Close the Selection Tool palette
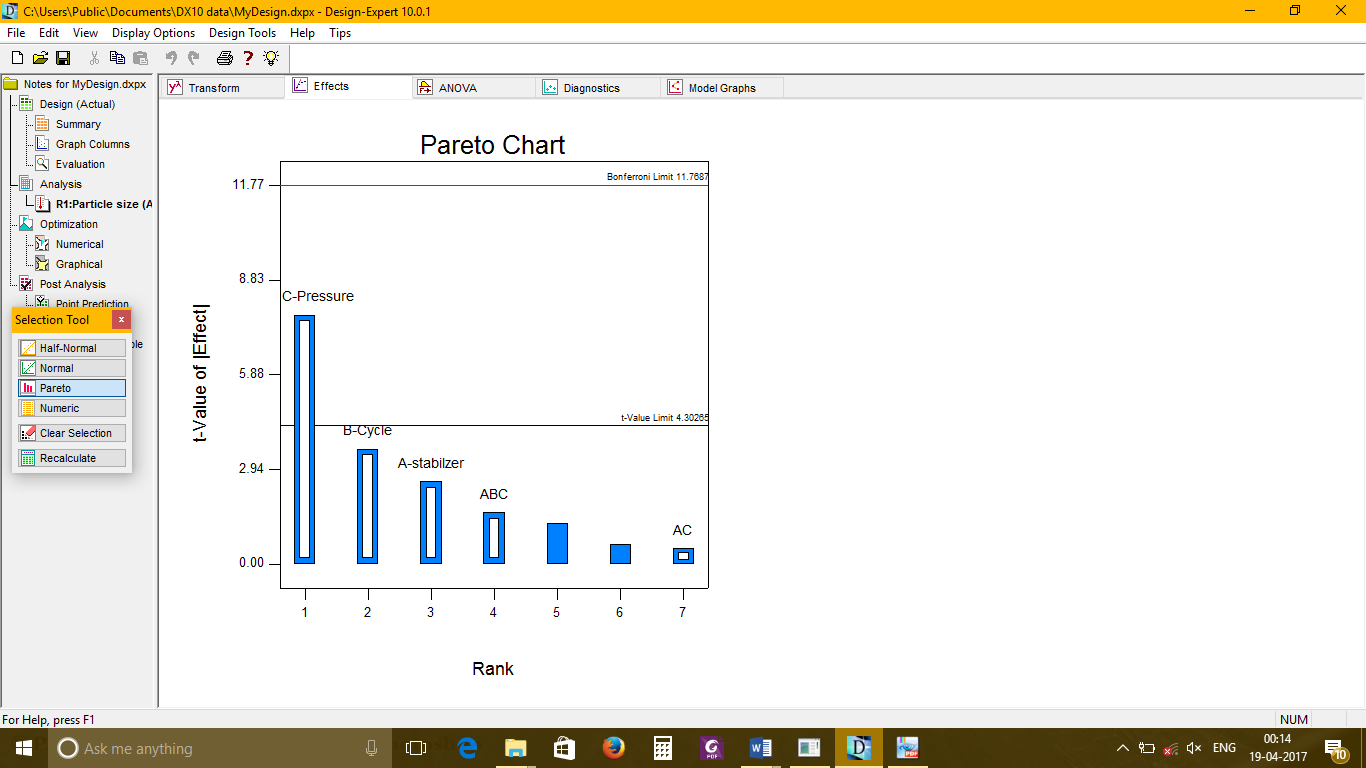 pos(121,320)
